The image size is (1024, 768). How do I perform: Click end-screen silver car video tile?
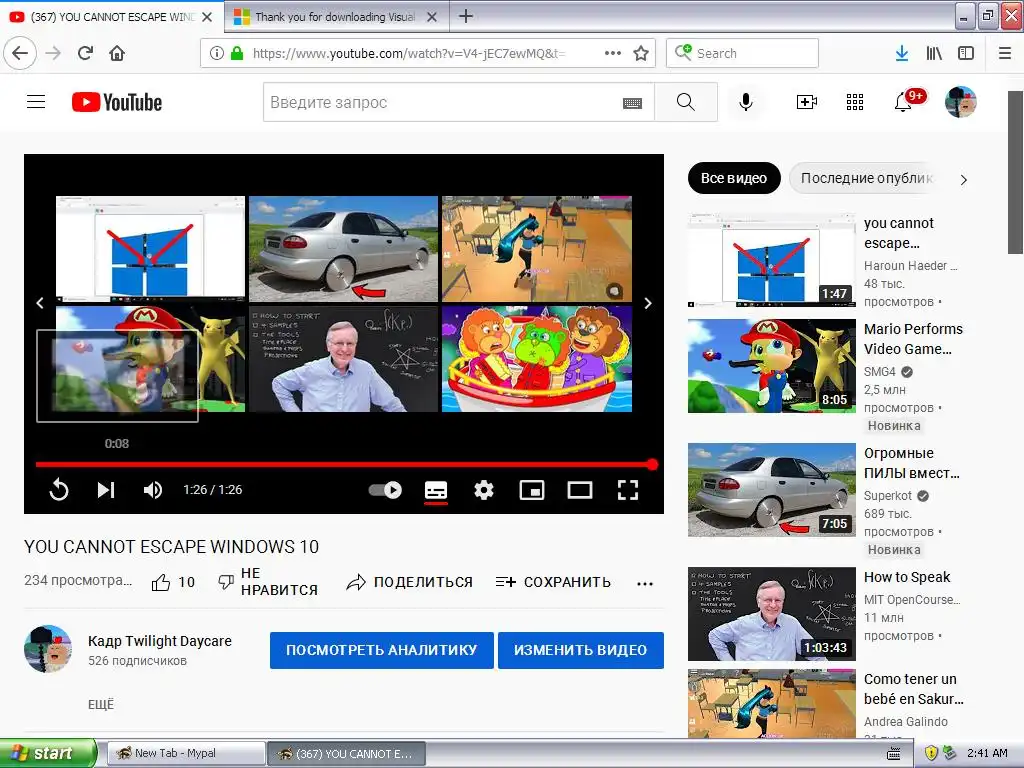[x=344, y=249]
